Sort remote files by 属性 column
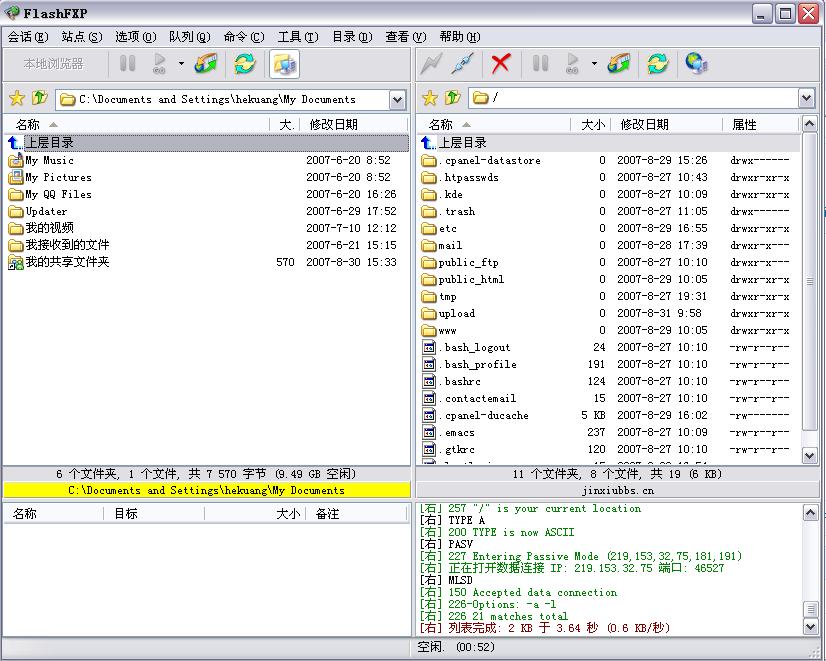 (x=761, y=125)
